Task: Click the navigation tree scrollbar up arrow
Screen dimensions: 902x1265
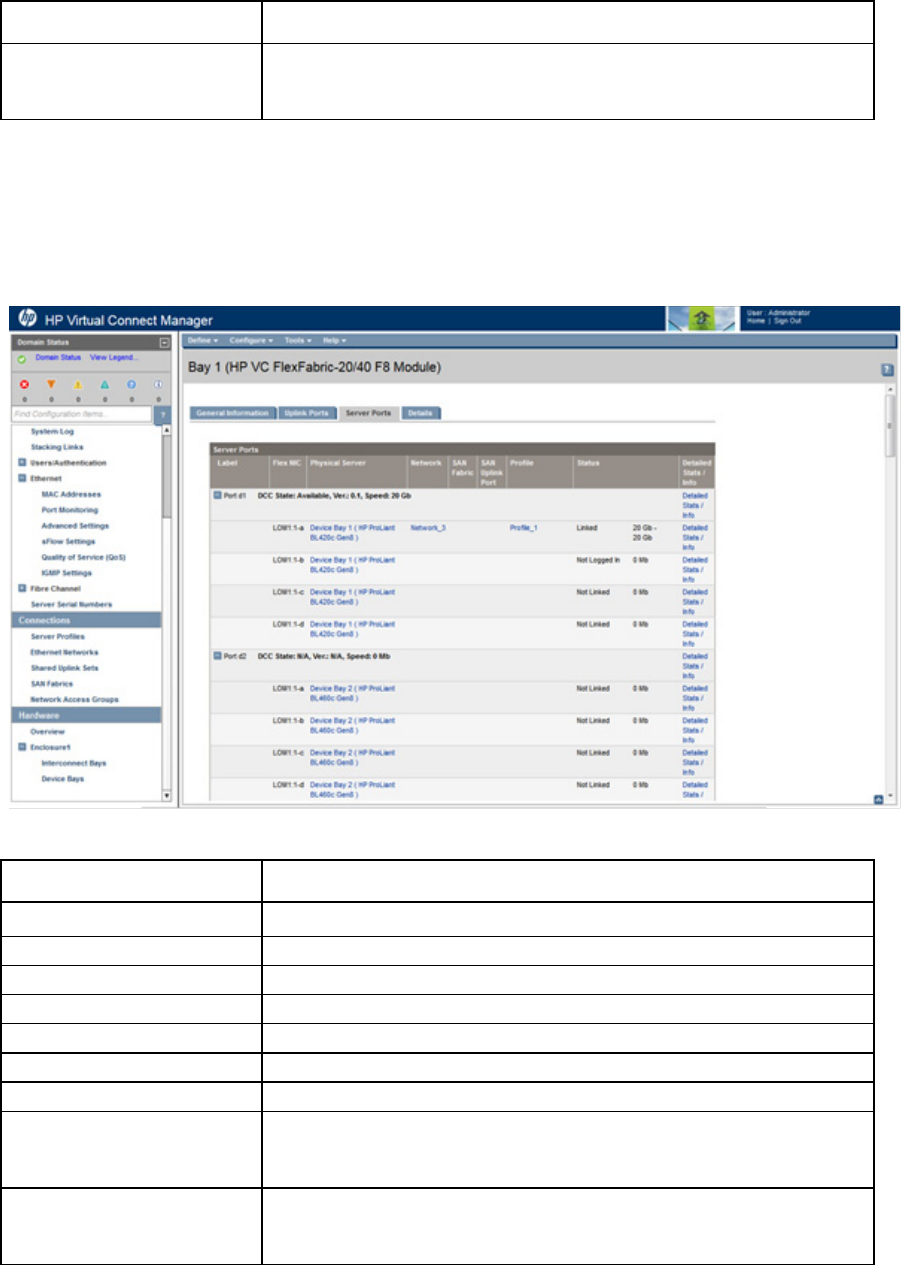Action: tap(168, 430)
